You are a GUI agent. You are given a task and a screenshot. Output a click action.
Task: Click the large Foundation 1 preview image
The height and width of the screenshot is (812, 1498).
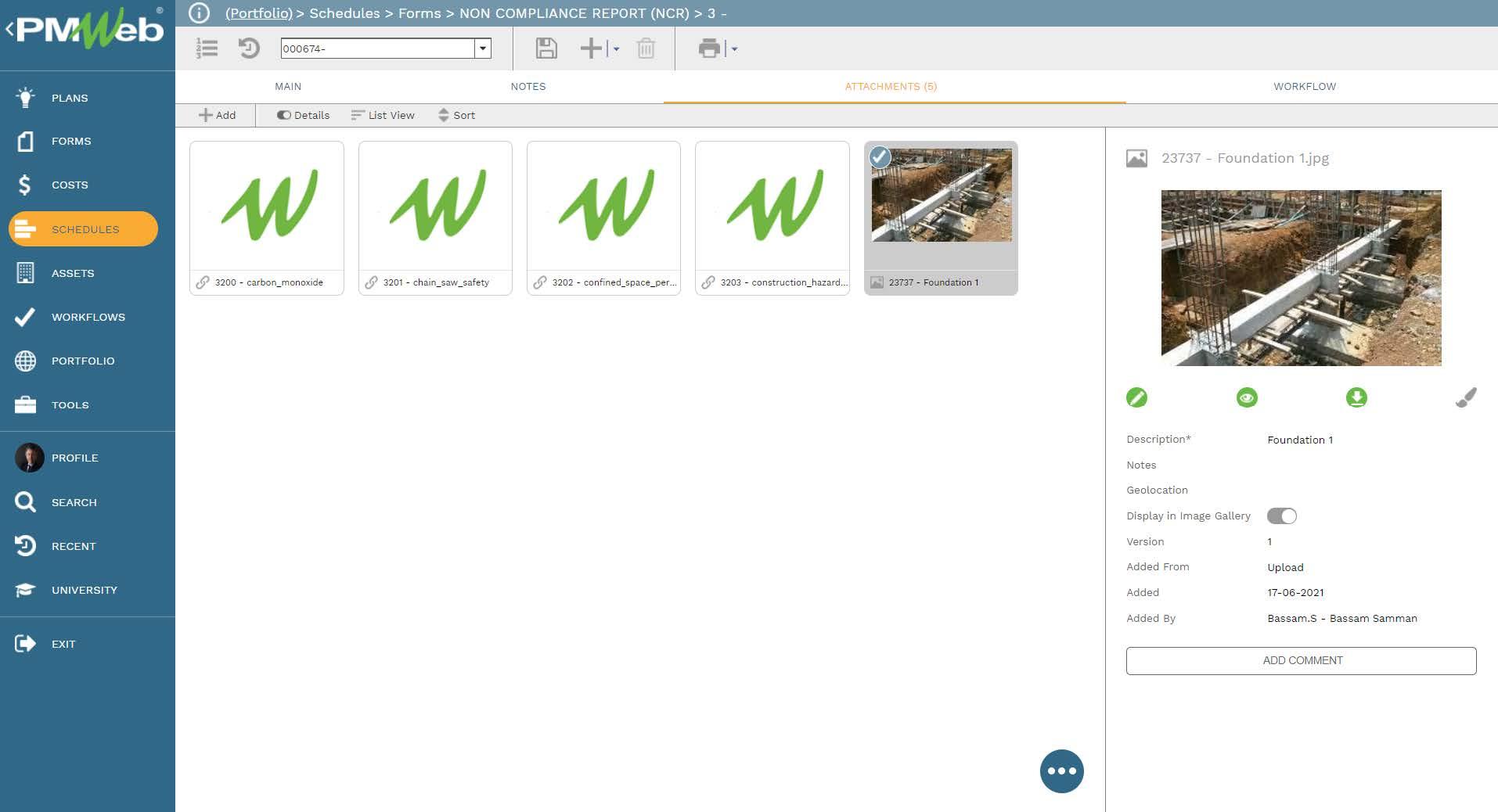tap(1301, 278)
